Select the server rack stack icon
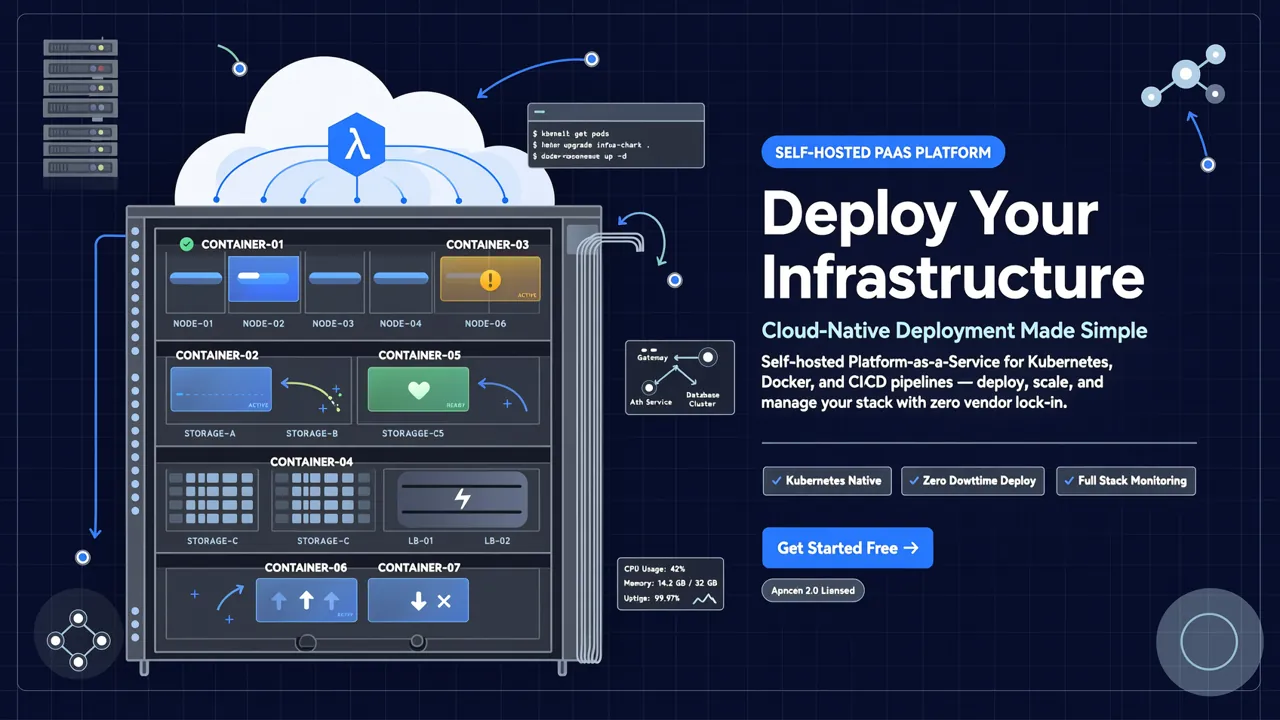The image size is (1280, 720). (x=81, y=108)
